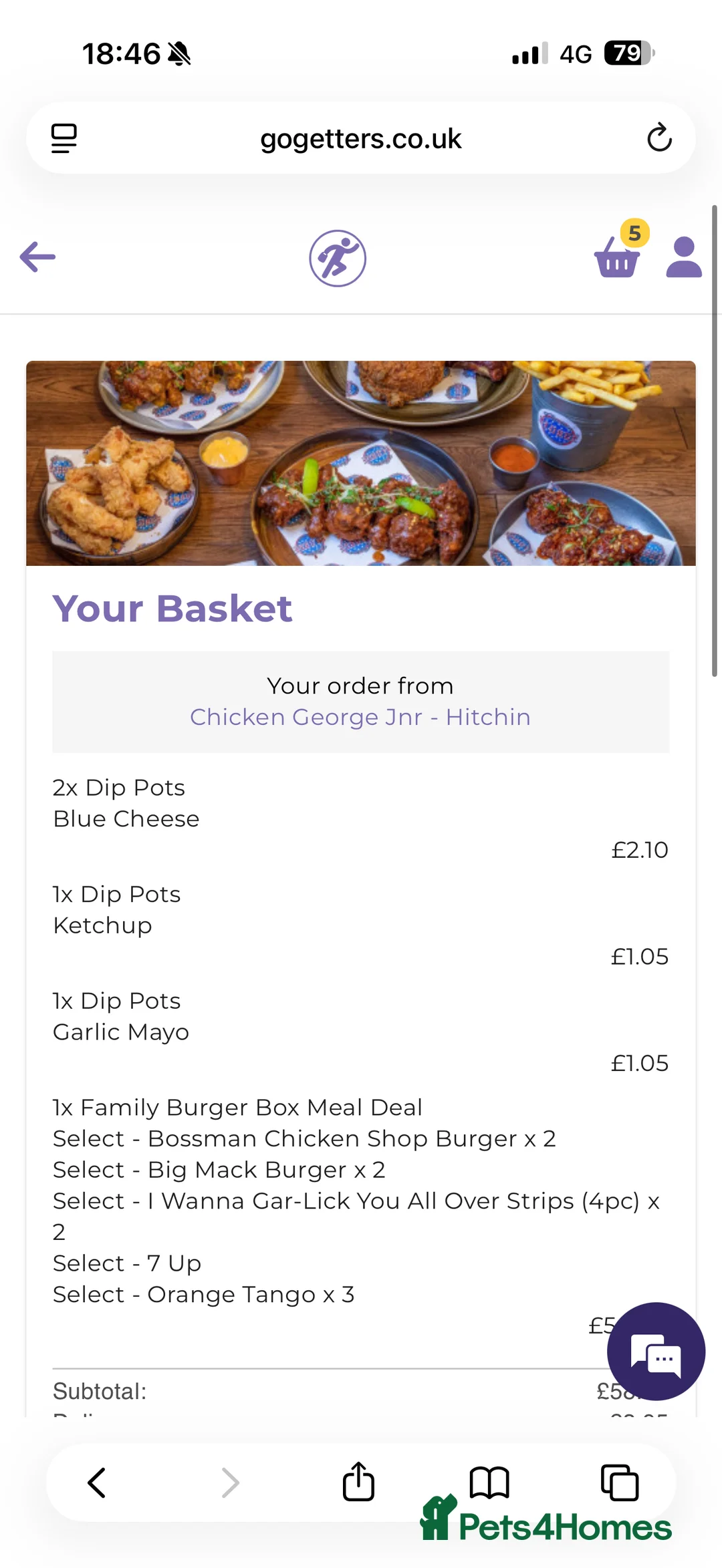Select the Family Burger Box Meal Deal
The height and width of the screenshot is (1568, 722).
point(238,1108)
